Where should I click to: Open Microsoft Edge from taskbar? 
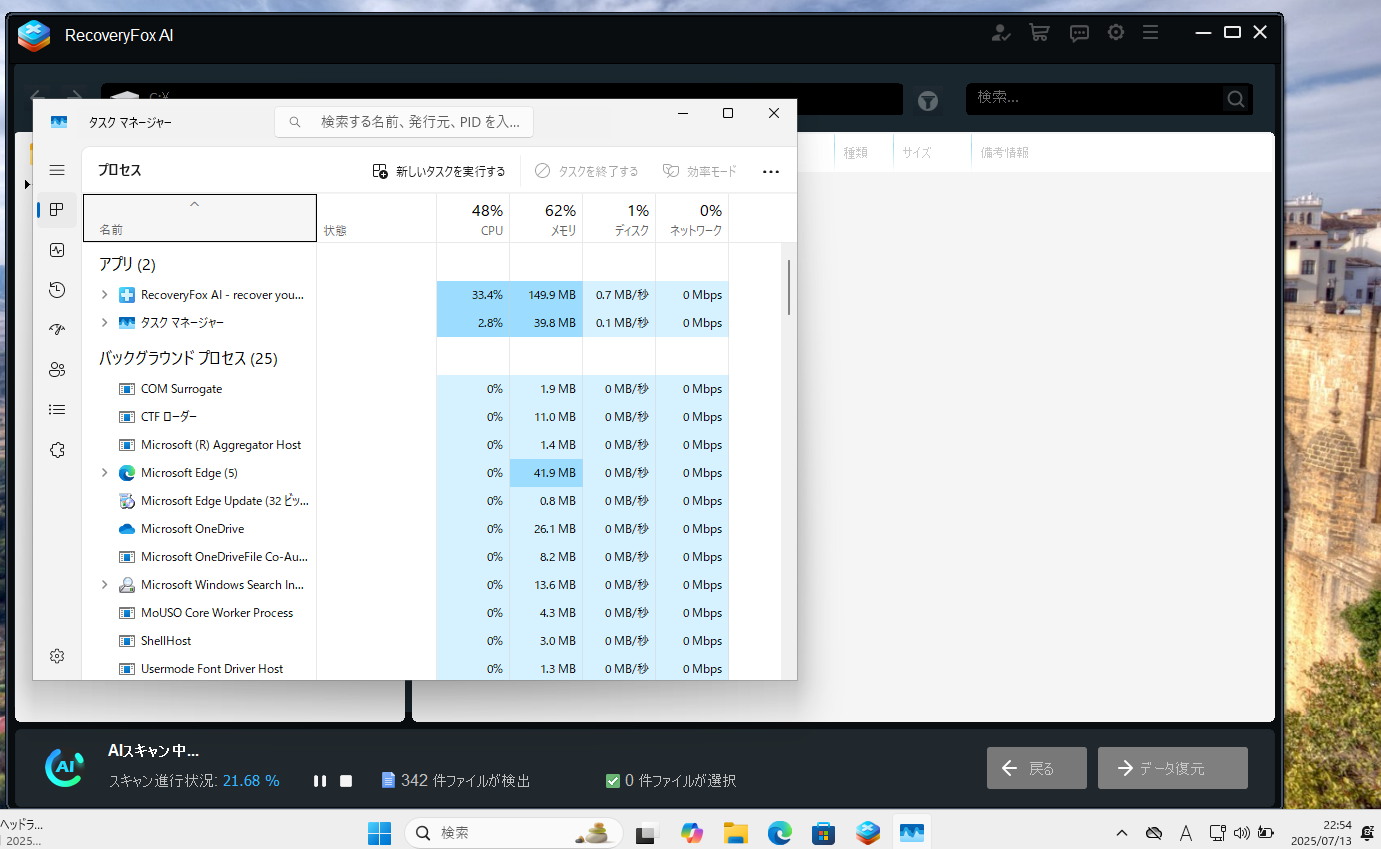tap(780, 832)
